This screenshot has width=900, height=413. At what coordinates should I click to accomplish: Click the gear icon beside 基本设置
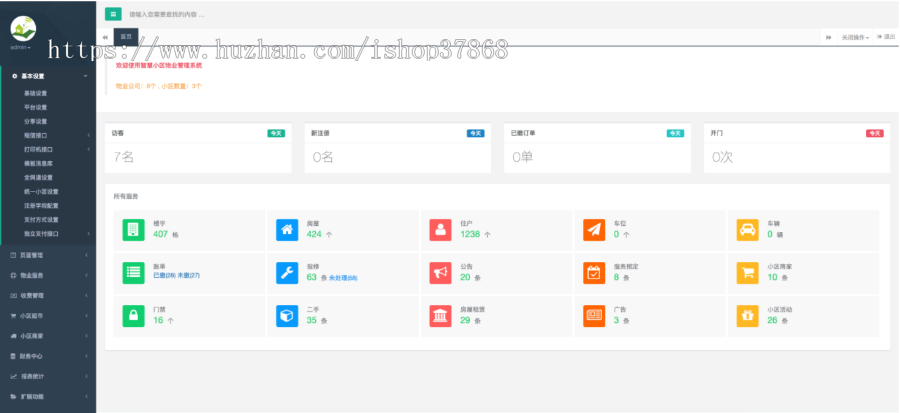pos(14,76)
